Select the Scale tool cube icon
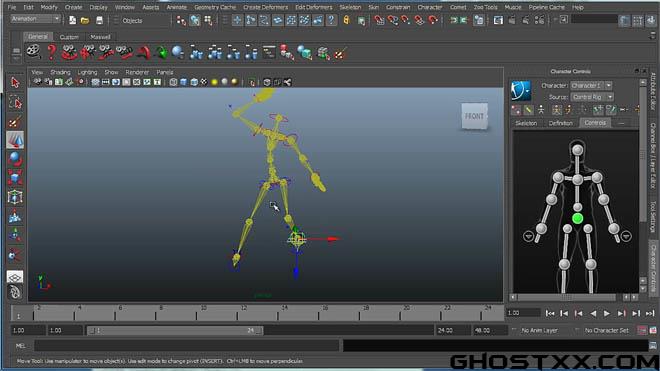The height and width of the screenshot is (371, 660). [15, 178]
